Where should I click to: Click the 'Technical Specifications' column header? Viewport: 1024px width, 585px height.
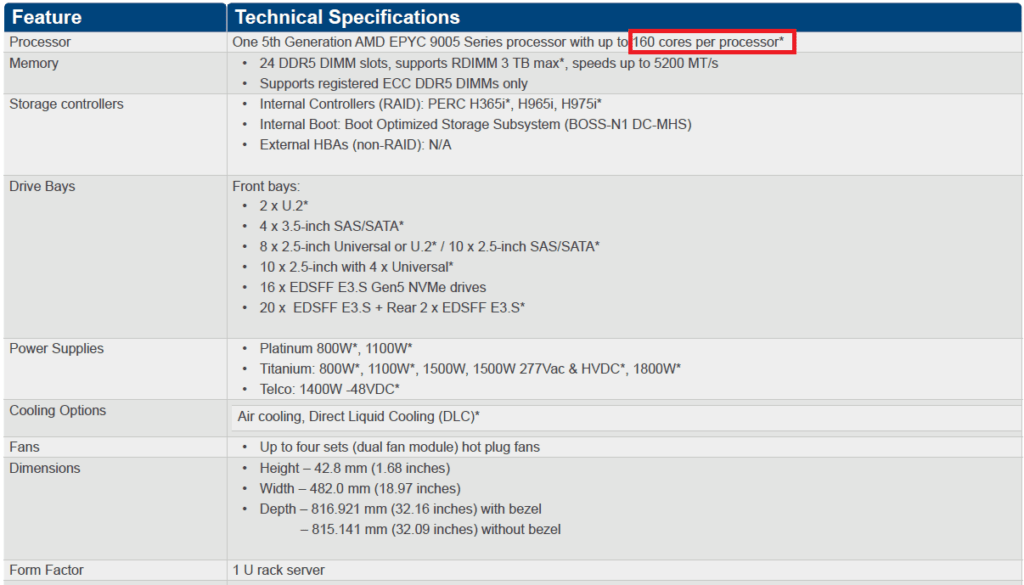(x=347, y=17)
